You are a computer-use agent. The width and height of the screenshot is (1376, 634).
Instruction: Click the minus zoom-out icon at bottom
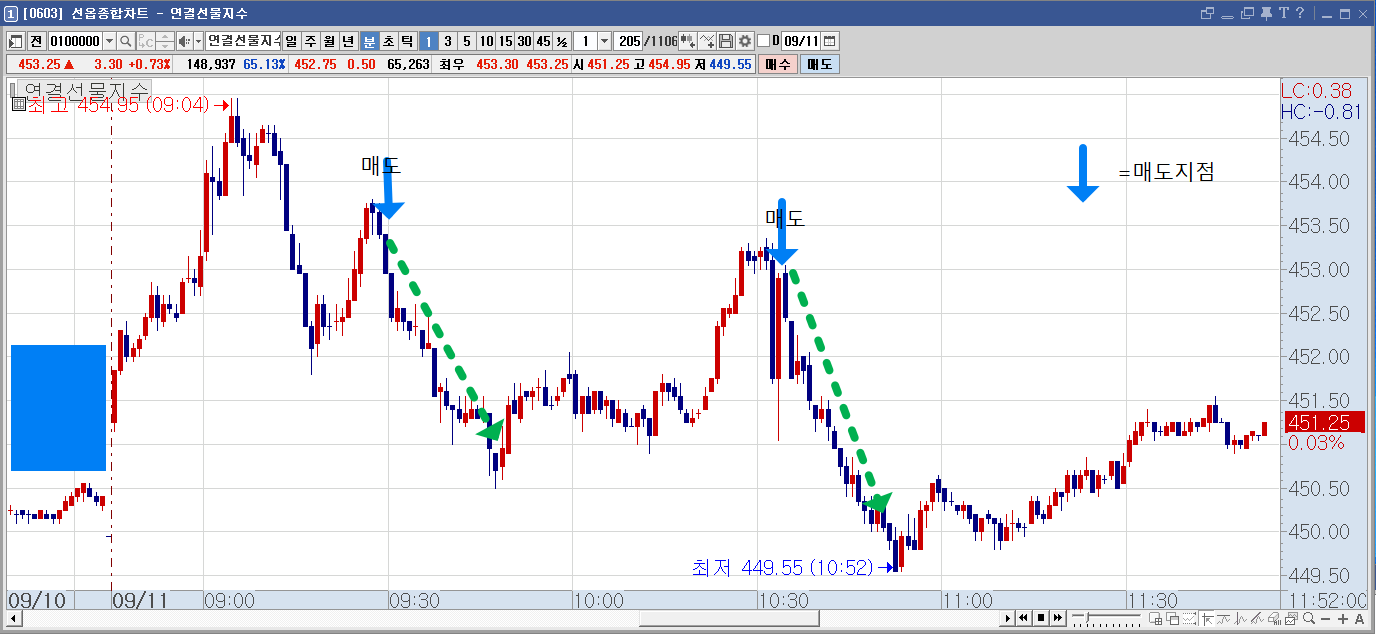click(1326, 620)
